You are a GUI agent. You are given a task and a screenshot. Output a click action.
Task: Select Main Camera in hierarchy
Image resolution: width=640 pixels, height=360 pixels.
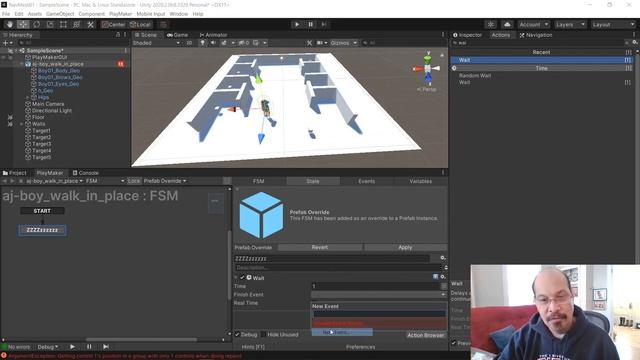[48, 104]
